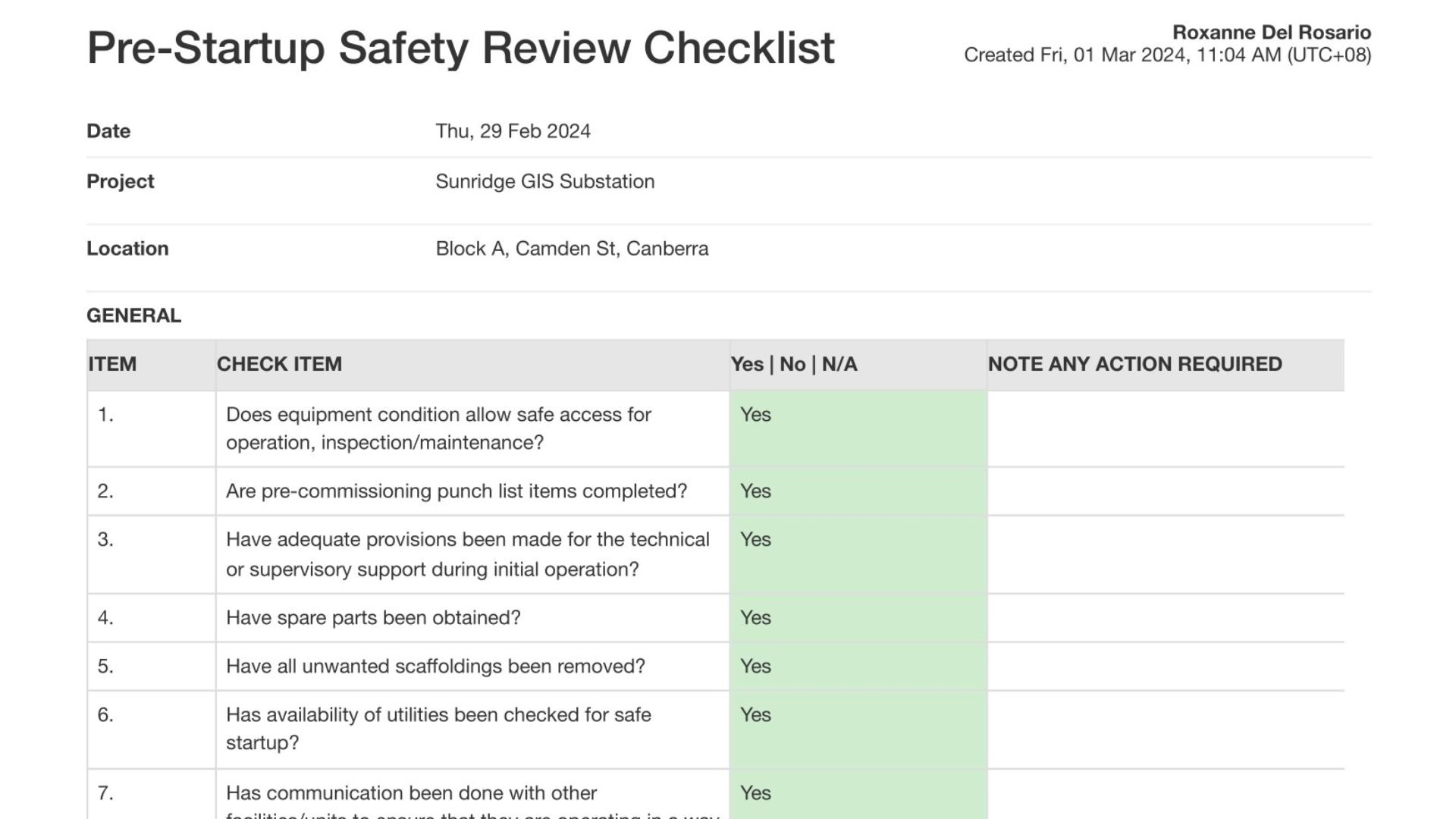Select the author name Roxanne Del Rosario

pyautogui.click(x=1271, y=33)
